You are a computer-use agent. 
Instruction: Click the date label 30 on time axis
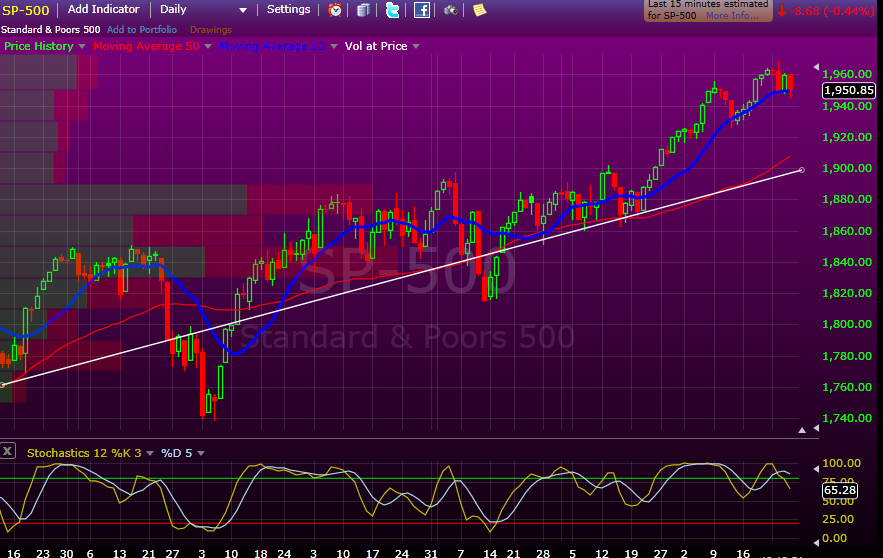[x=66, y=553]
